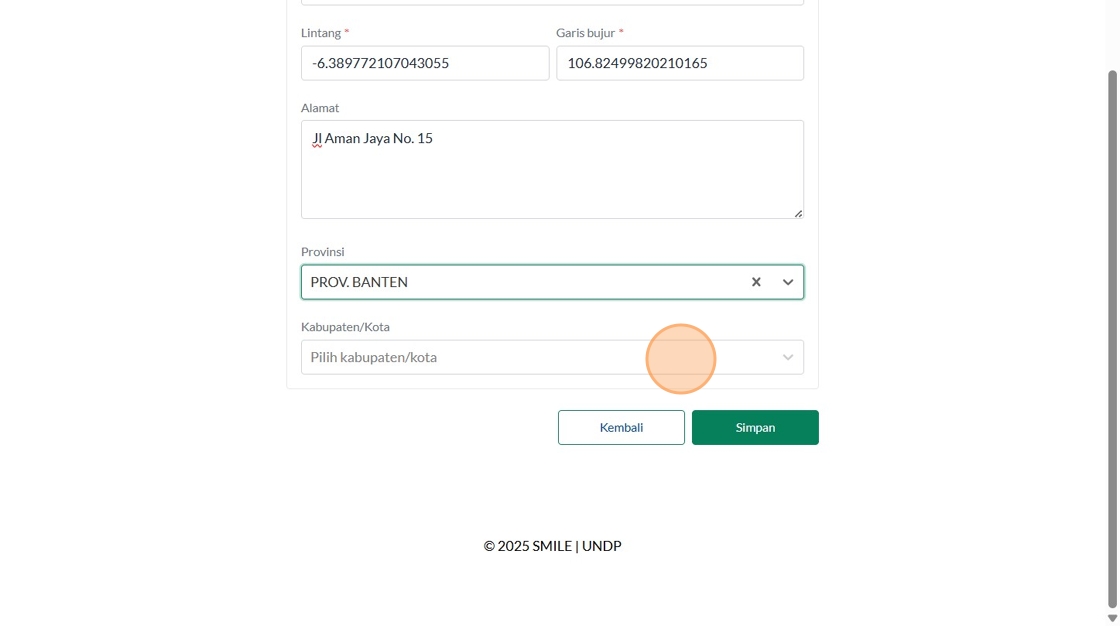Click the Kabupaten/Kota field label

click(x=345, y=327)
